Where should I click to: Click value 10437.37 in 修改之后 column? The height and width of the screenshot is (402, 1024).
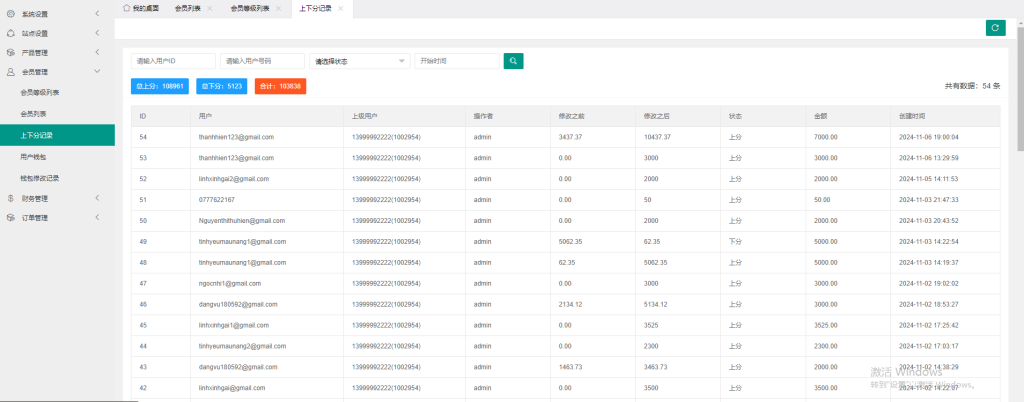[657, 137]
